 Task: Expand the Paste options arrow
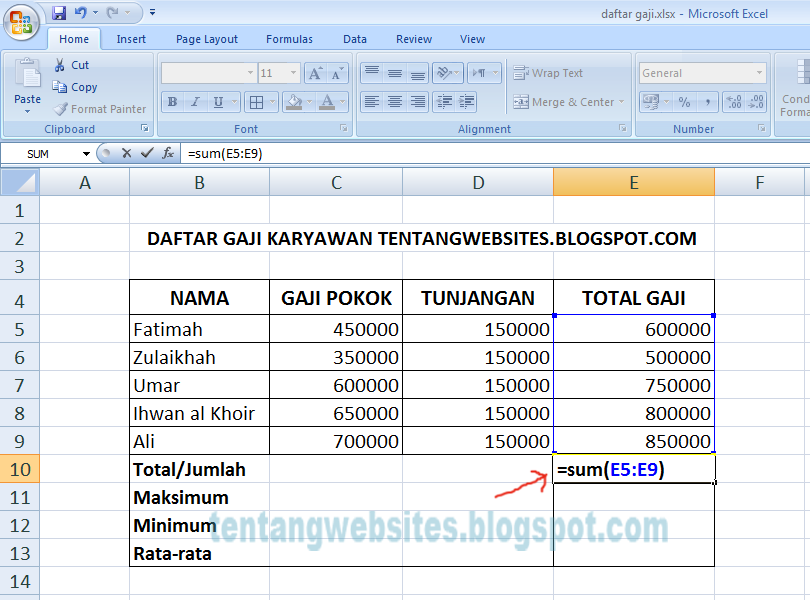coord(27,111)
